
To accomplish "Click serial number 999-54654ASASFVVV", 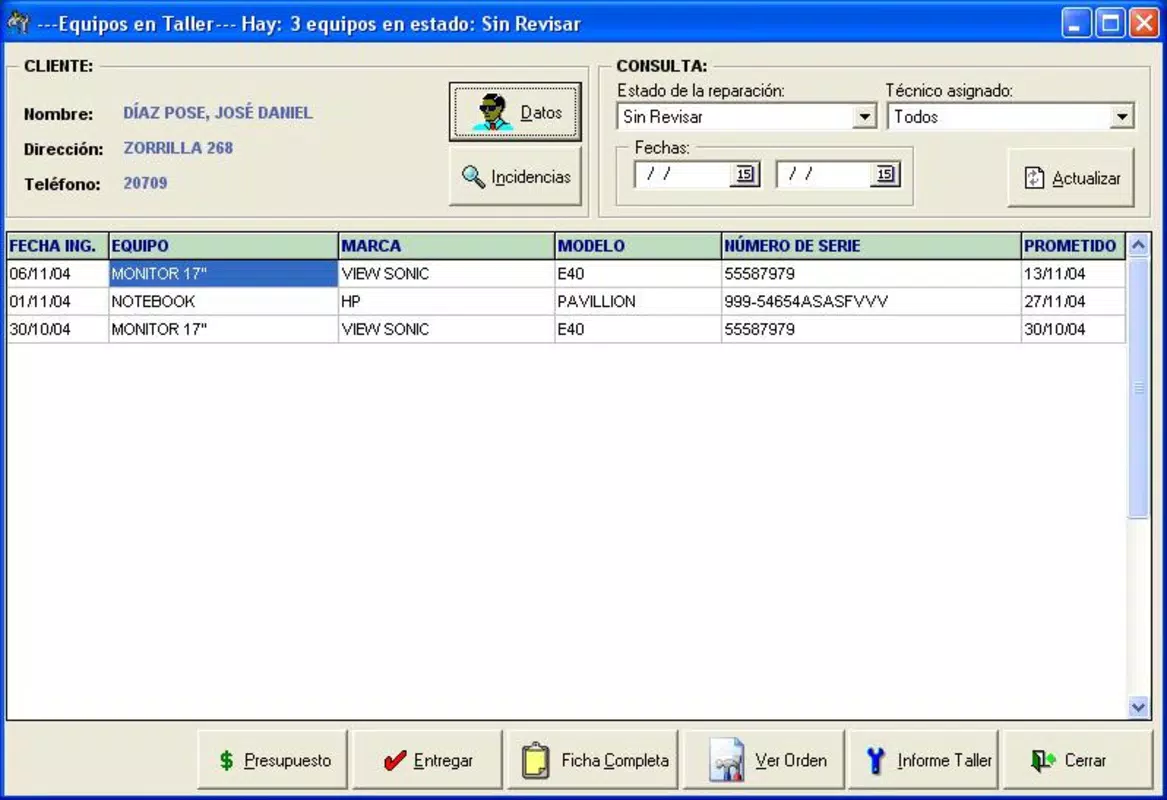I will click(871, 301).
